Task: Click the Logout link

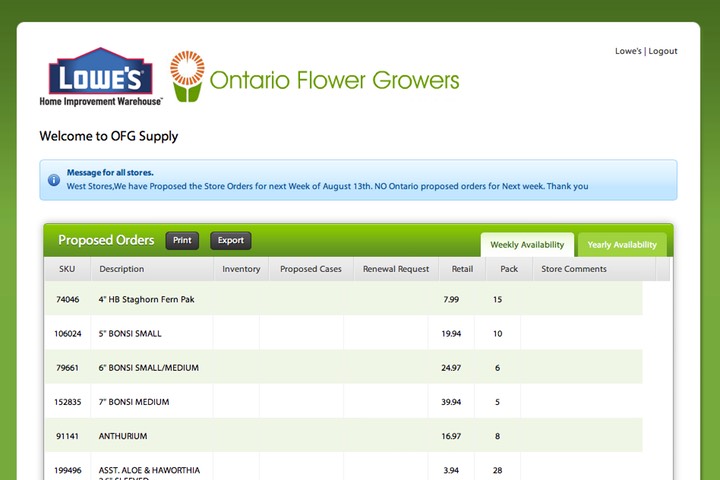Action: click(x=662, y=51)
